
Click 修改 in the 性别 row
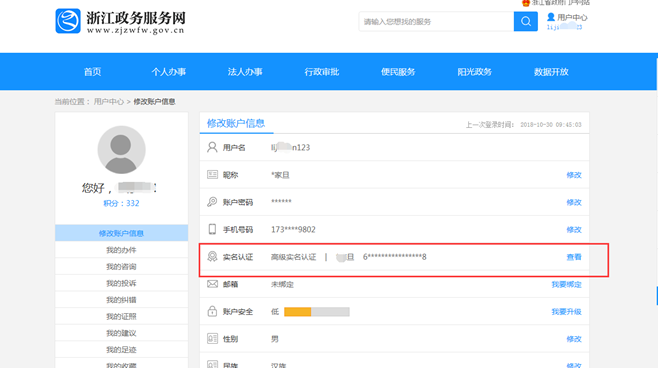574,339
